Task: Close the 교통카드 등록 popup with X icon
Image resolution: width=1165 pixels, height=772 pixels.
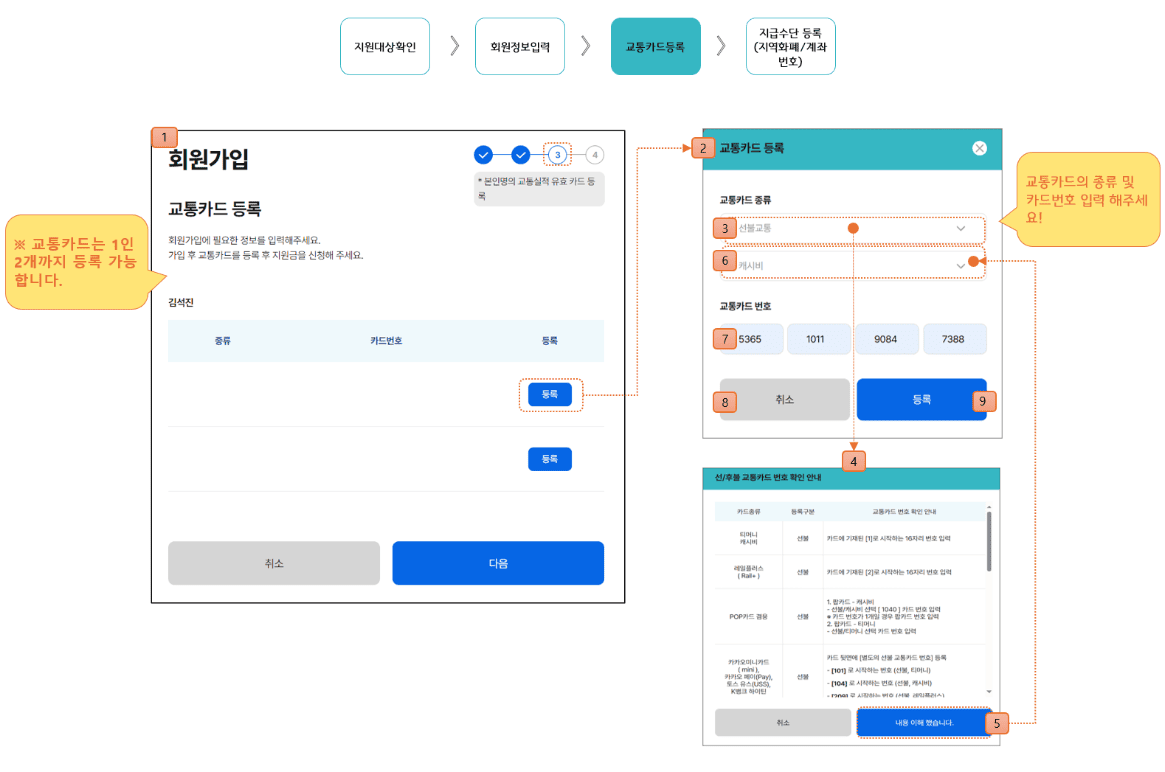Action: click(978, 148)
